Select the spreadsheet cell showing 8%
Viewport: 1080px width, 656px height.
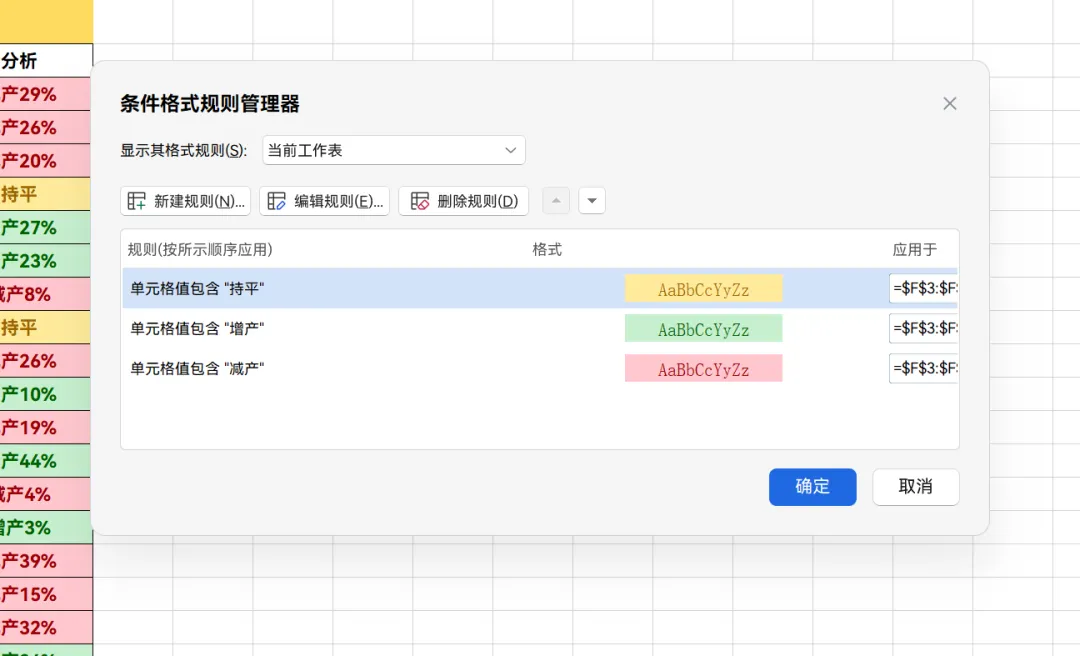pyautogui.click(x=45, y=294)
